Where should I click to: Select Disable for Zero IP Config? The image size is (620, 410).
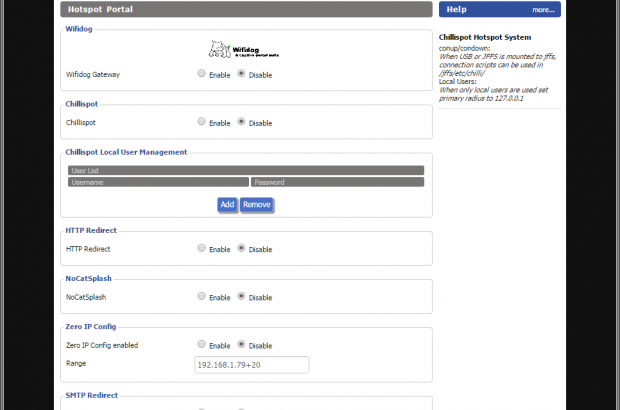[x=241, y=345]
